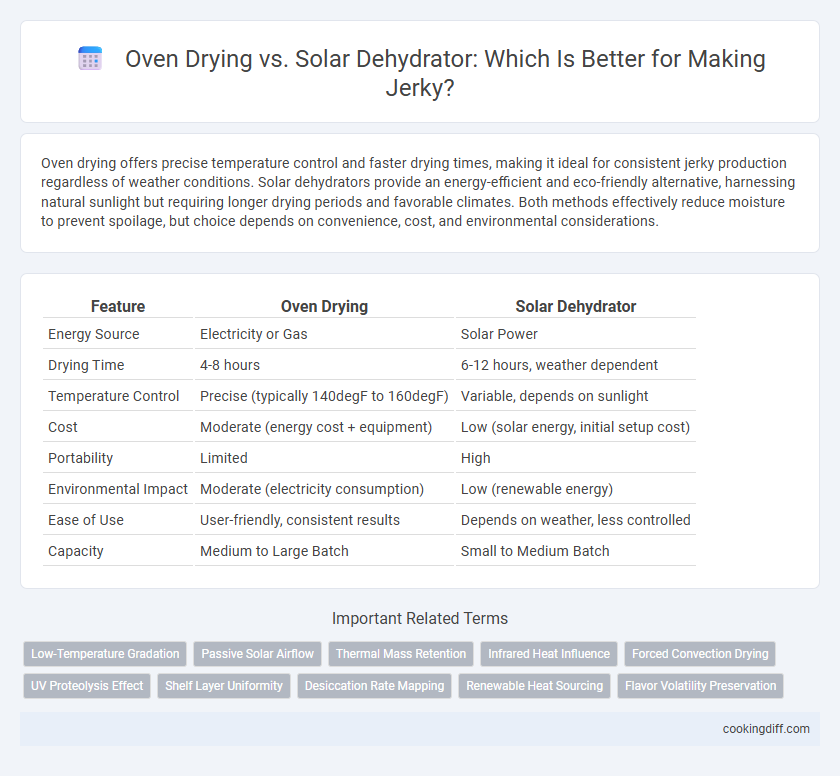Open the Desiccation Rate Mapping tag
The height and width of the screenshot is (776, 840).
374,686
